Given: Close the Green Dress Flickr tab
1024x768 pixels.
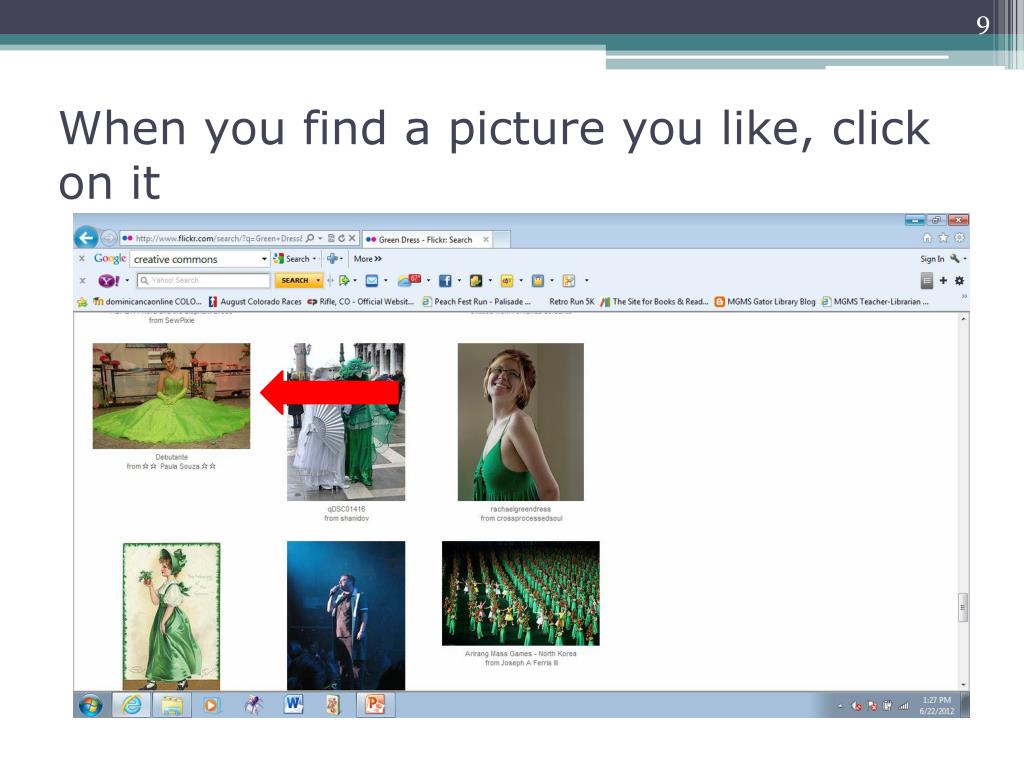Looking at the screenshot, I should (x=486, y=240).
